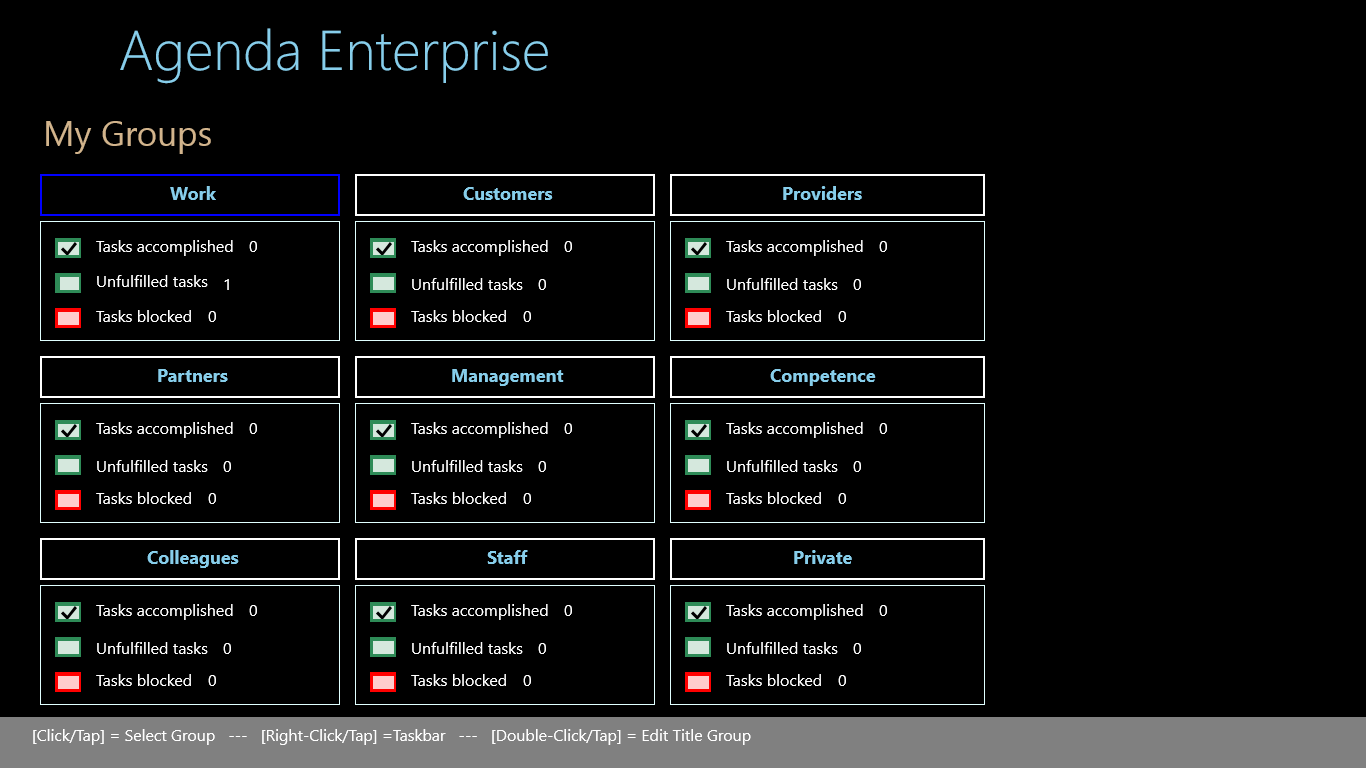Viewport: 1366px width, 768px height.
Task: Click Staff's red tasks blocked icon
Action: coord(383,682)
